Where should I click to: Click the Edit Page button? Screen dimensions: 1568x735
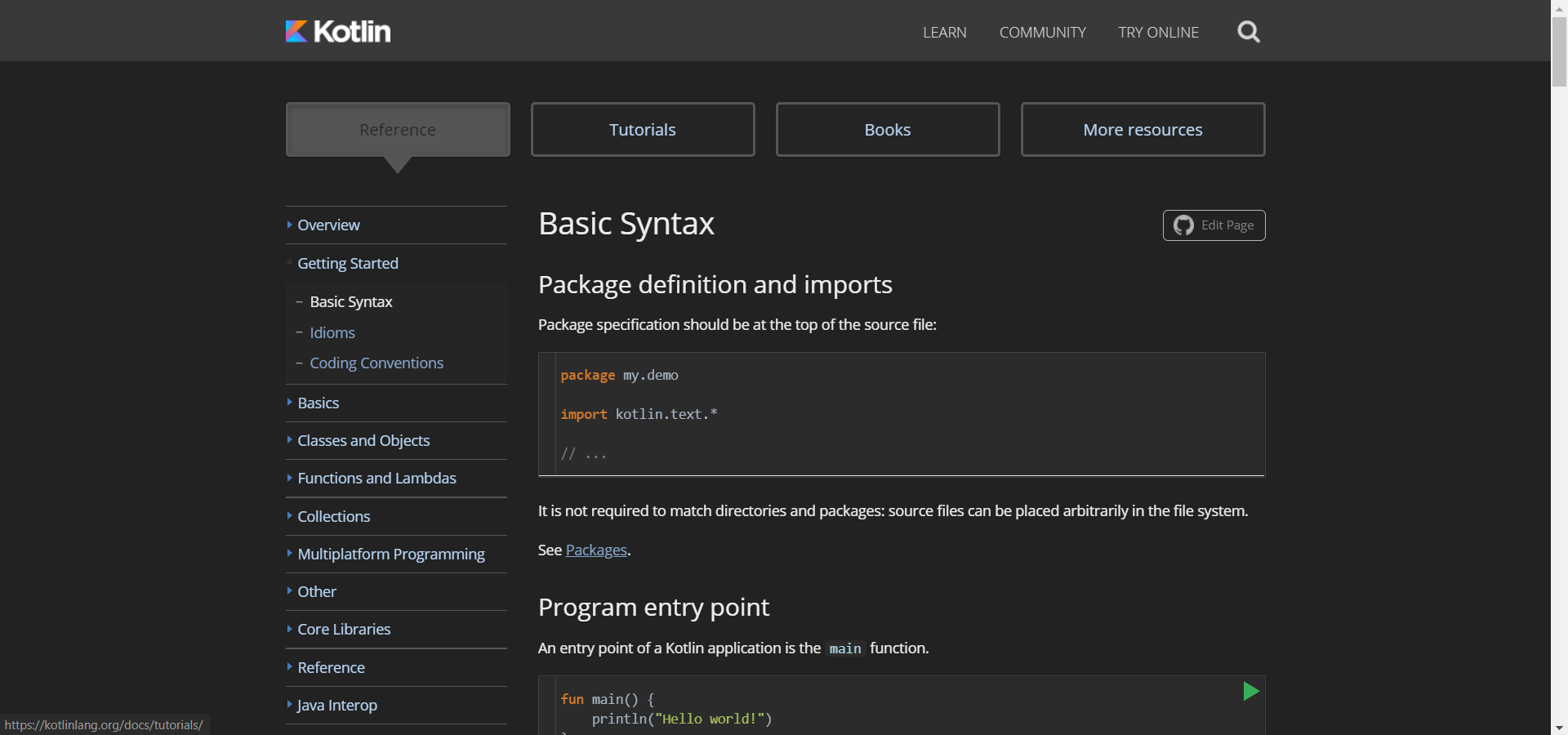(x=1214, y=225)
